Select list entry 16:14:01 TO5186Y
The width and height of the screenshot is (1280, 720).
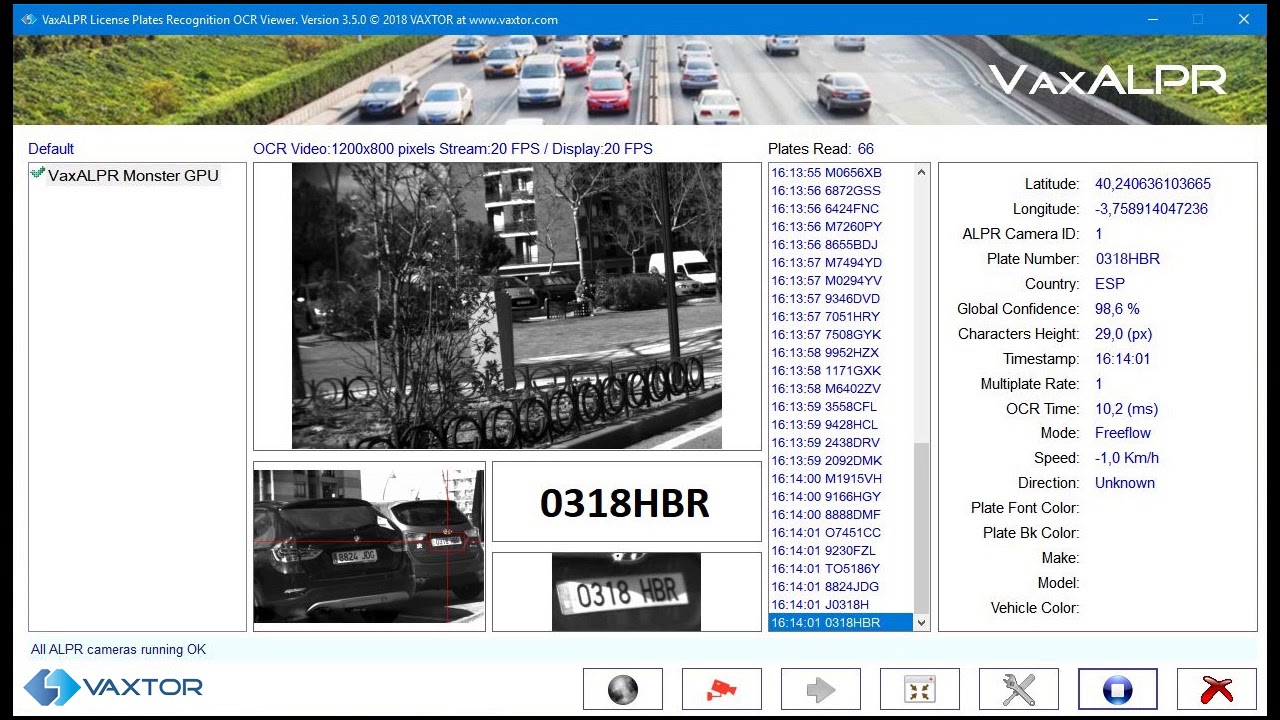click(841, 568)
